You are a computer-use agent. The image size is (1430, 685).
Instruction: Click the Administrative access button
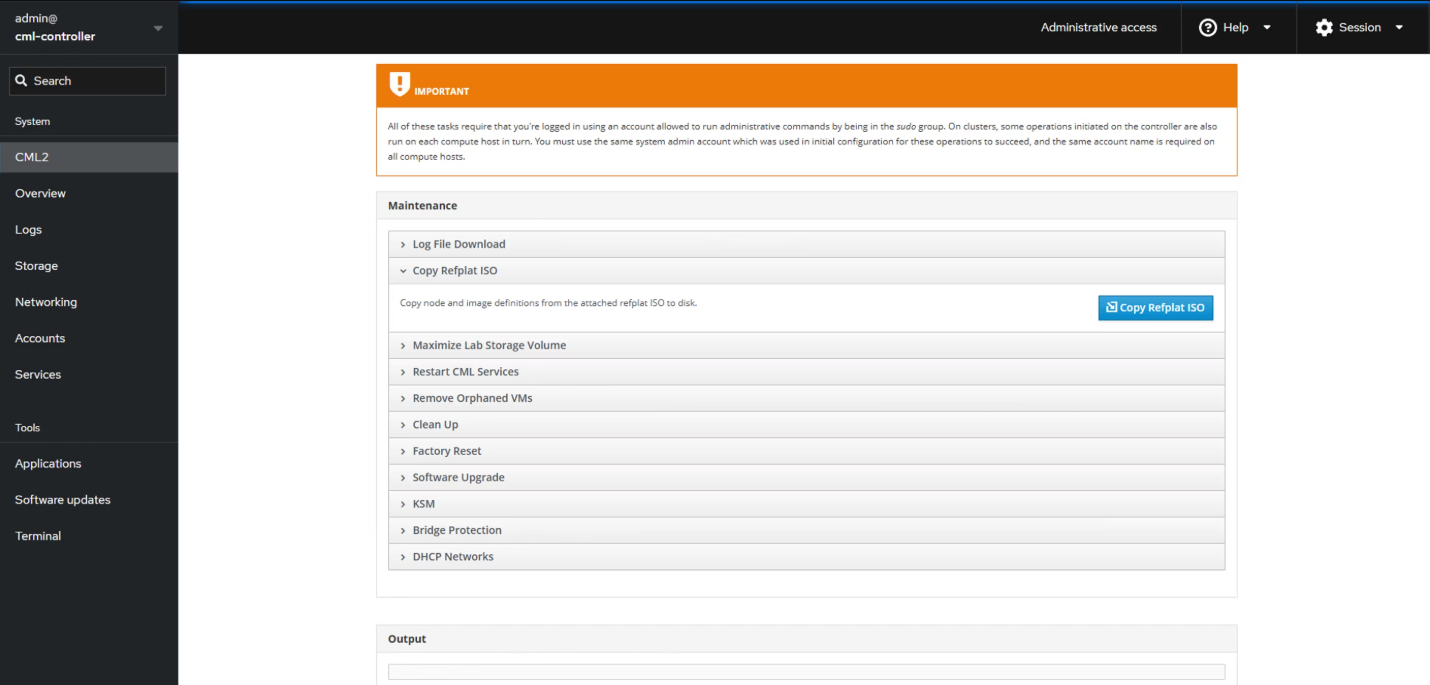click(x=1098, y=28)
